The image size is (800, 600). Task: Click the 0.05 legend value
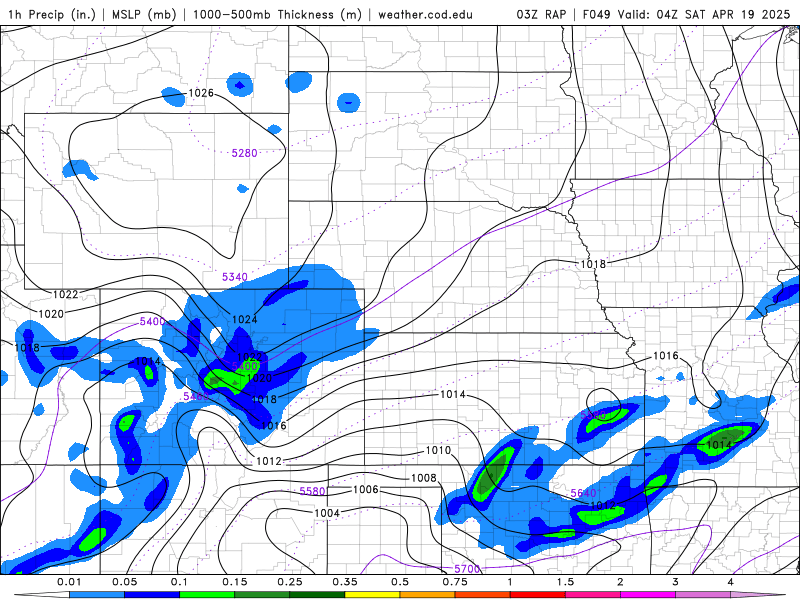124,582
